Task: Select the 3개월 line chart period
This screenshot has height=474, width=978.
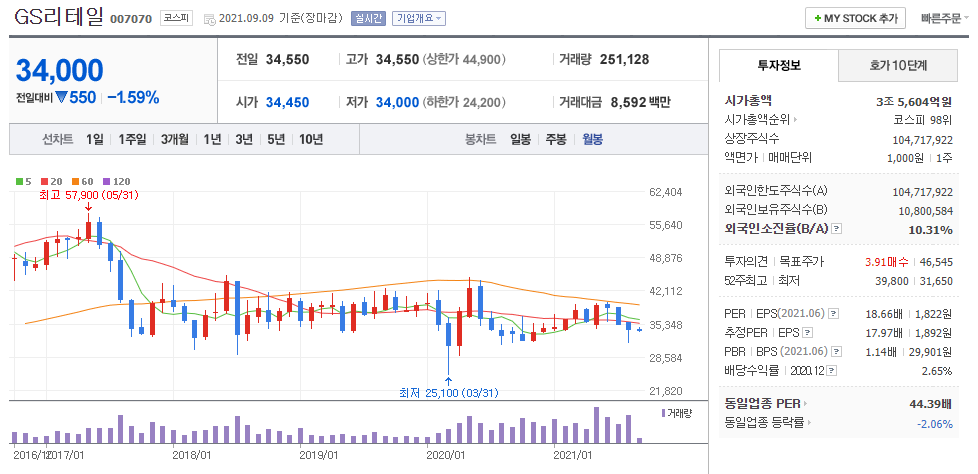Action: [x=174, y=139]
